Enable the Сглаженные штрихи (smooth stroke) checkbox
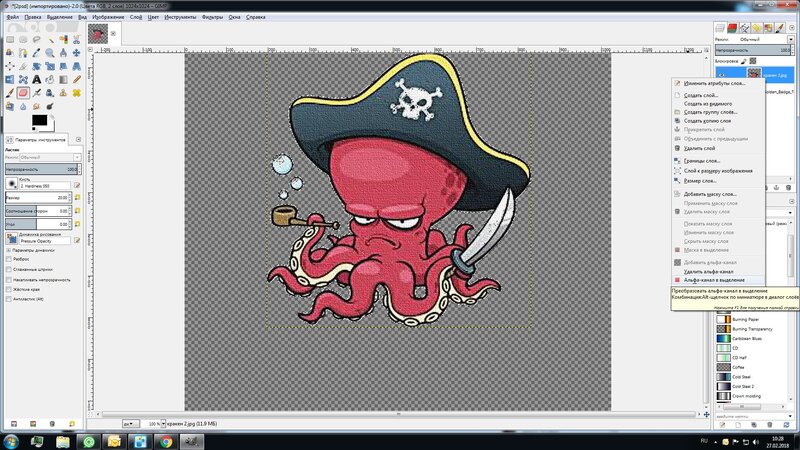Screen dimensions: 800x450 pos(9,269)
